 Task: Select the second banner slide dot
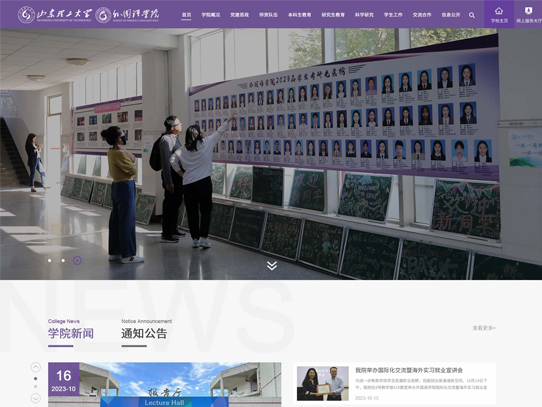(63, 260)
